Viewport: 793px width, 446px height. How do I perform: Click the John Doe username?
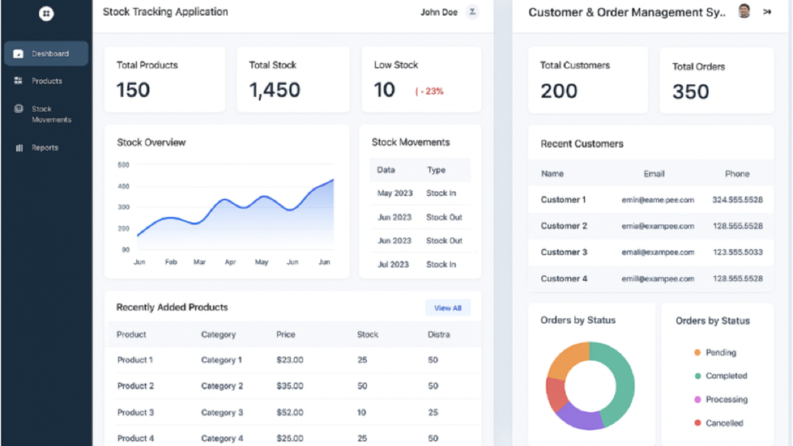click(x=439, y=12)
